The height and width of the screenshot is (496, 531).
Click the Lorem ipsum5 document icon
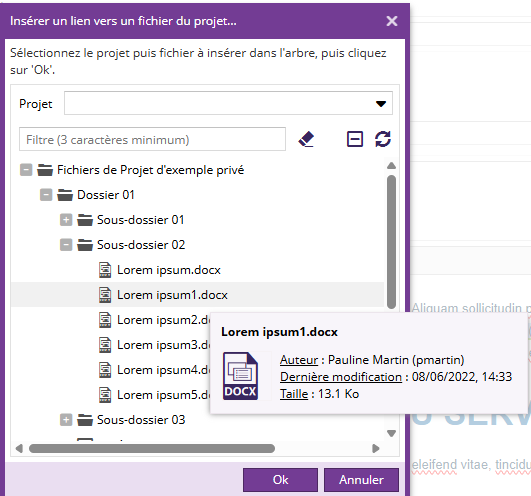click(105, 395)
